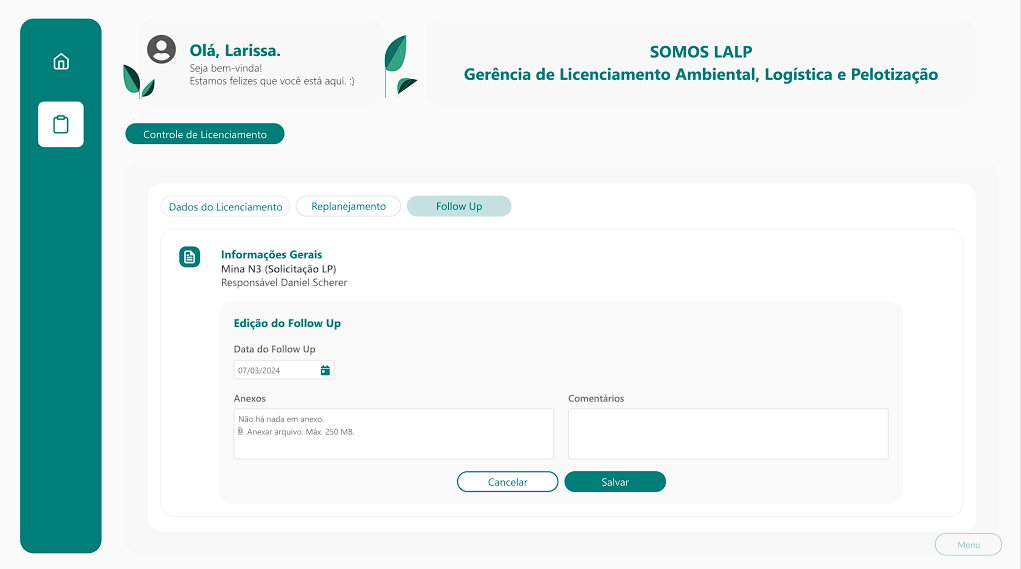Open the calendar picker icon
Viewport: 1021px width, 569px height.
pos(325,370)
